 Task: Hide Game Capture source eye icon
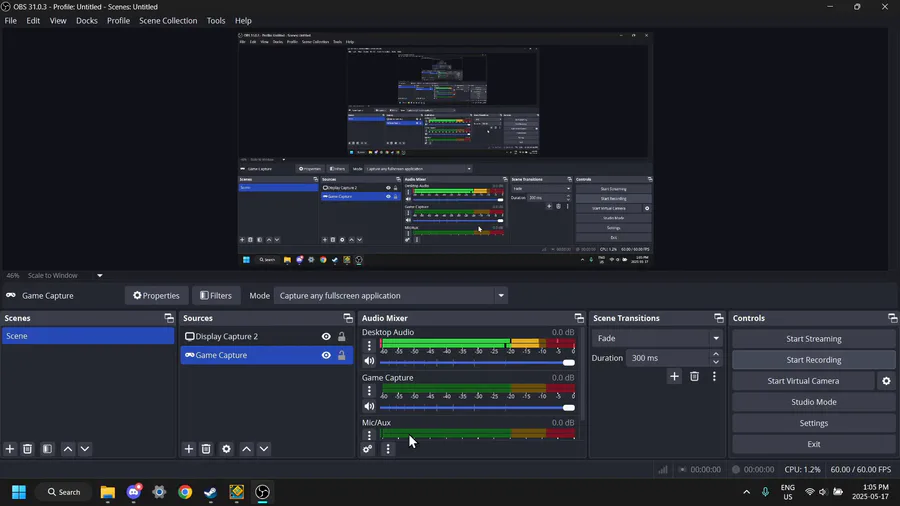(326, 355)
